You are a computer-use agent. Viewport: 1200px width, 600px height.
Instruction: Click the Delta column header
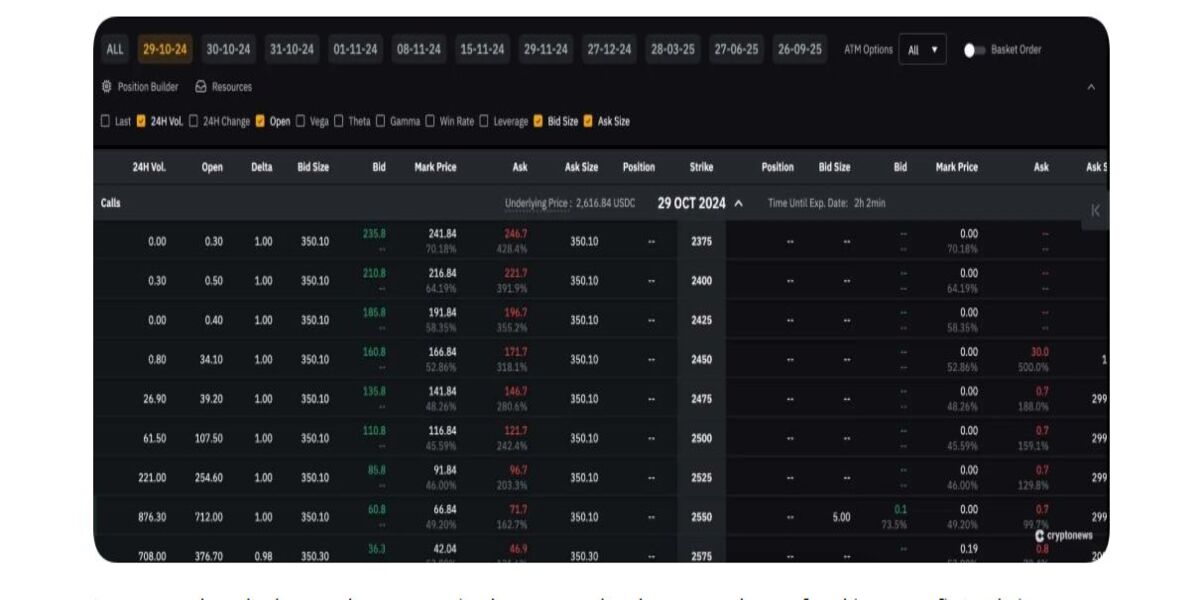pos(262,167)
